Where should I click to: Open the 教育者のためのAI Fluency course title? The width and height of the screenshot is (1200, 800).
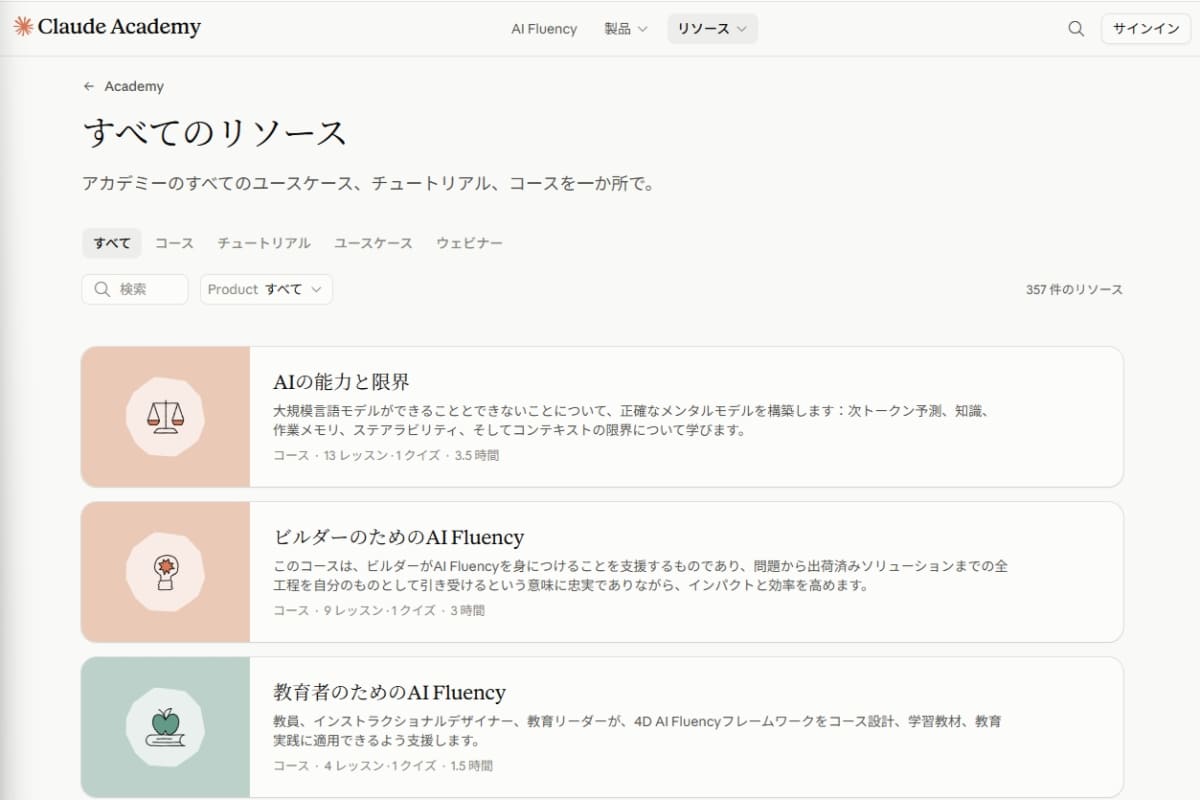390,692
